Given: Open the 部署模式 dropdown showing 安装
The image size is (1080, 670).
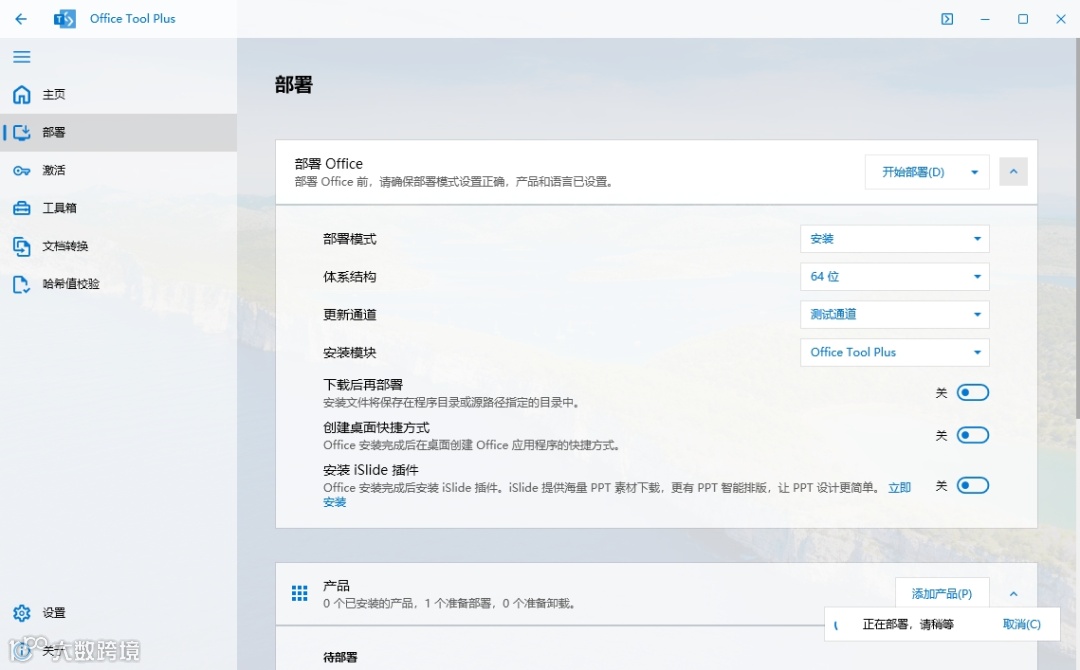Looking at the screenshot, I should [895, 239].
